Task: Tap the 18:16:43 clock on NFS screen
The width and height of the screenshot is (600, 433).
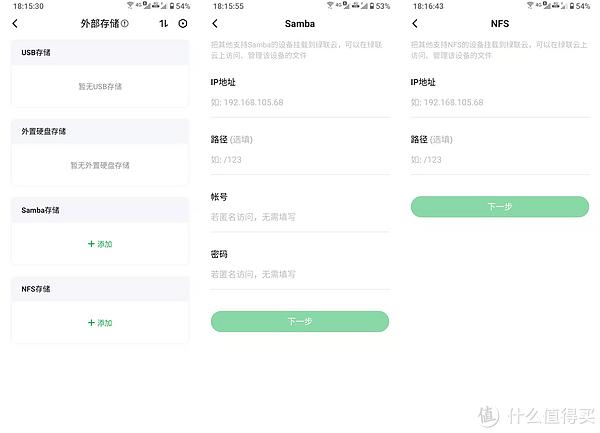Action: (x=428, y=6)
